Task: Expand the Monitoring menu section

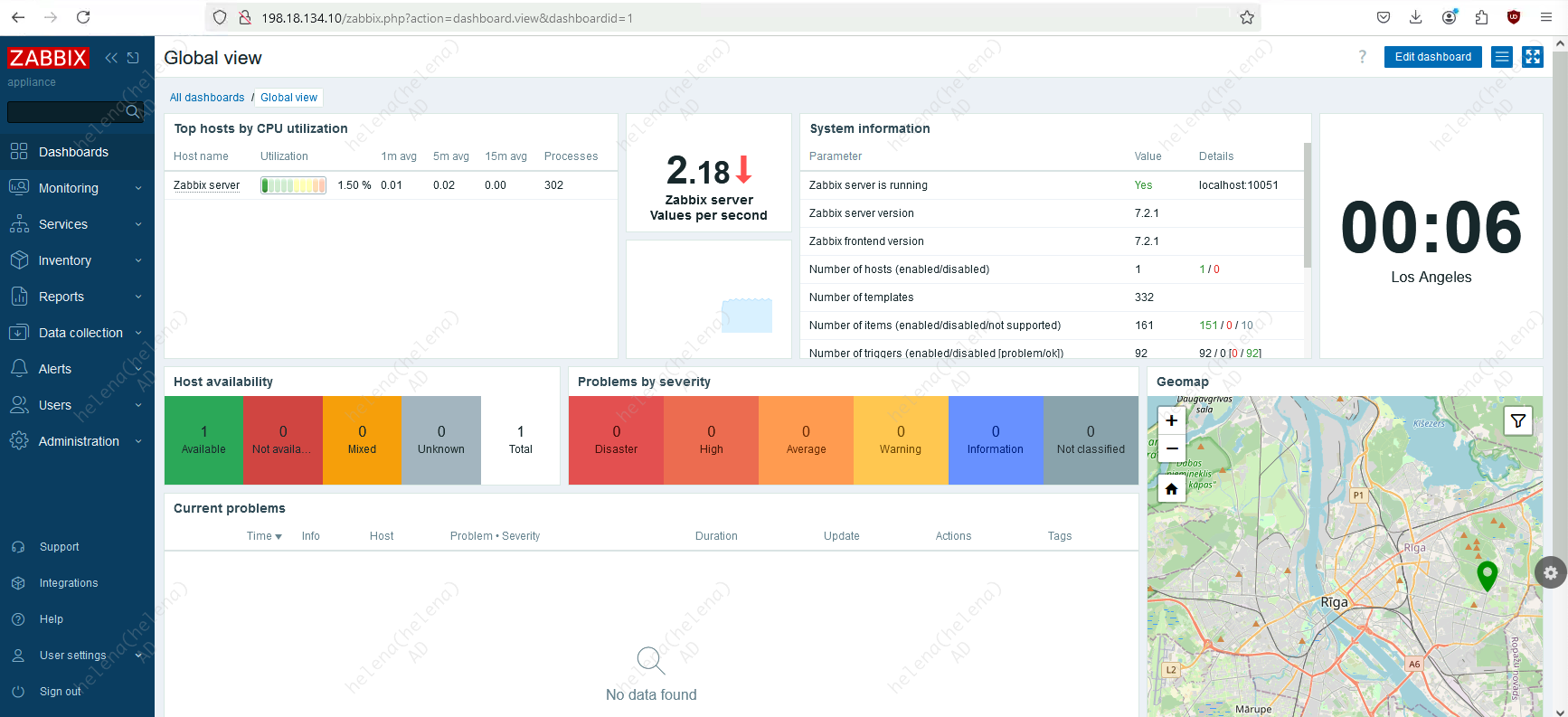Action: (77, 188)
